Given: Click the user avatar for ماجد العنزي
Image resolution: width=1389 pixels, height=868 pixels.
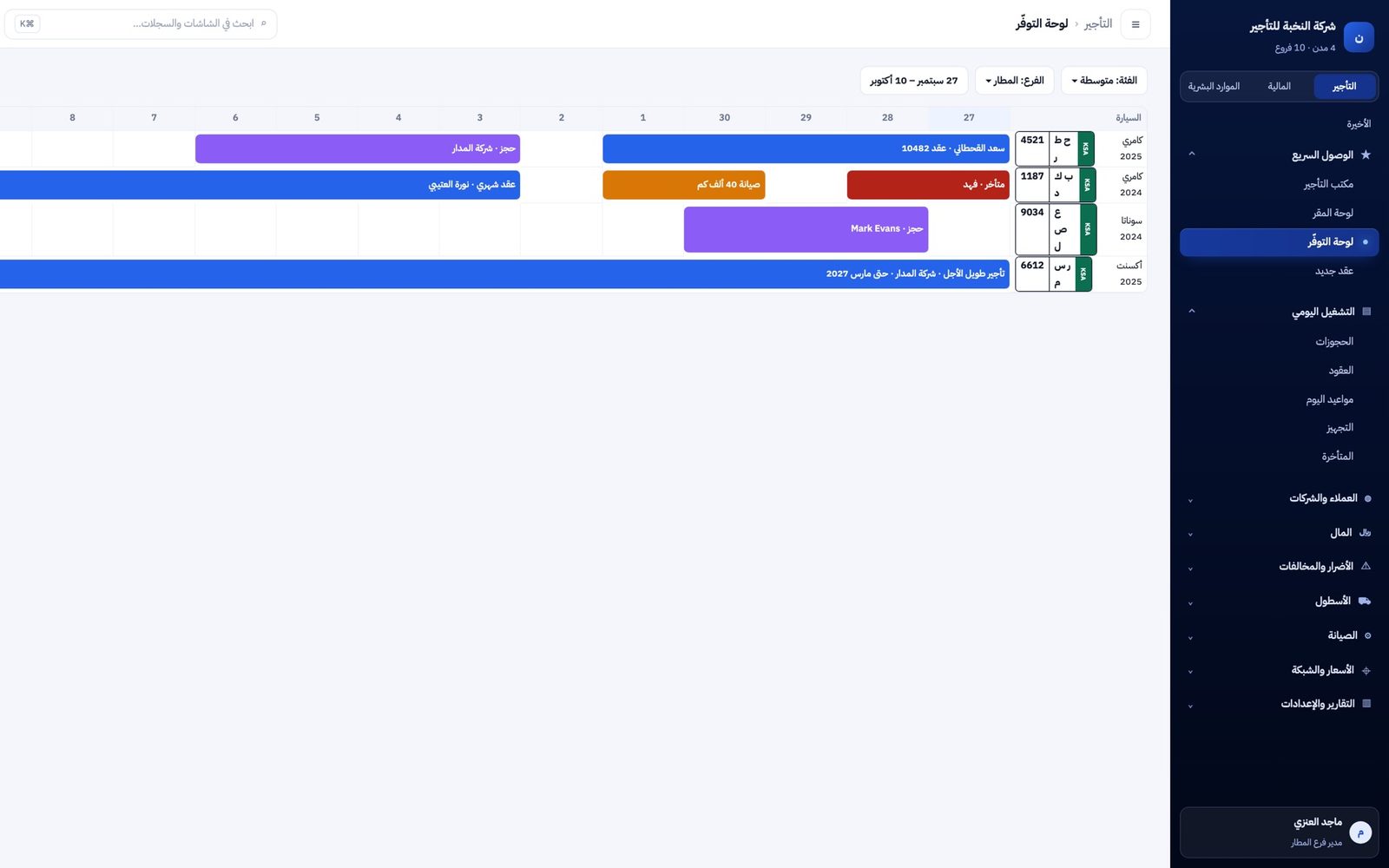Looking at the screenshot, I should (1360, 832).
